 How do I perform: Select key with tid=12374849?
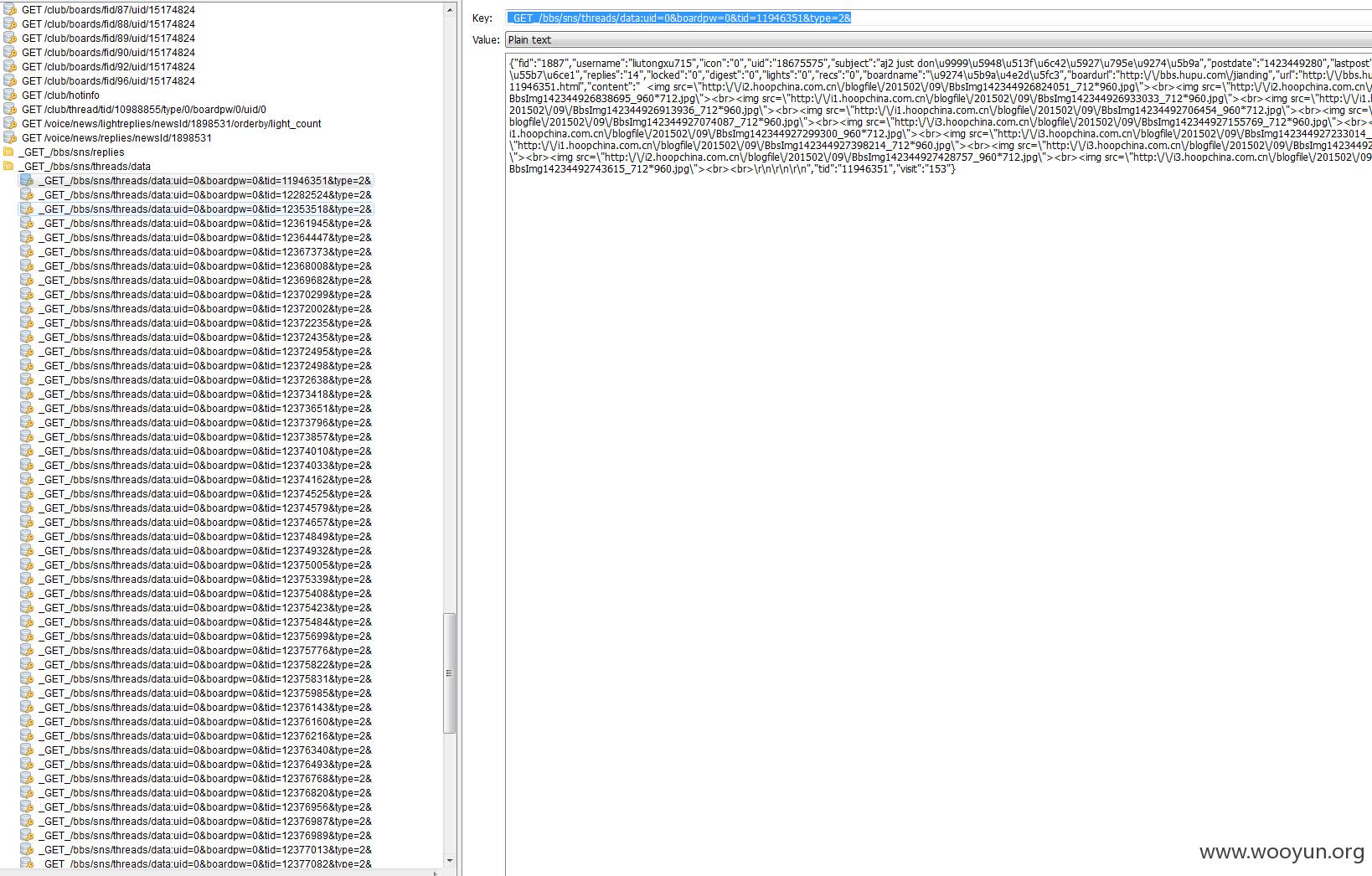click(x=205, y=536)
